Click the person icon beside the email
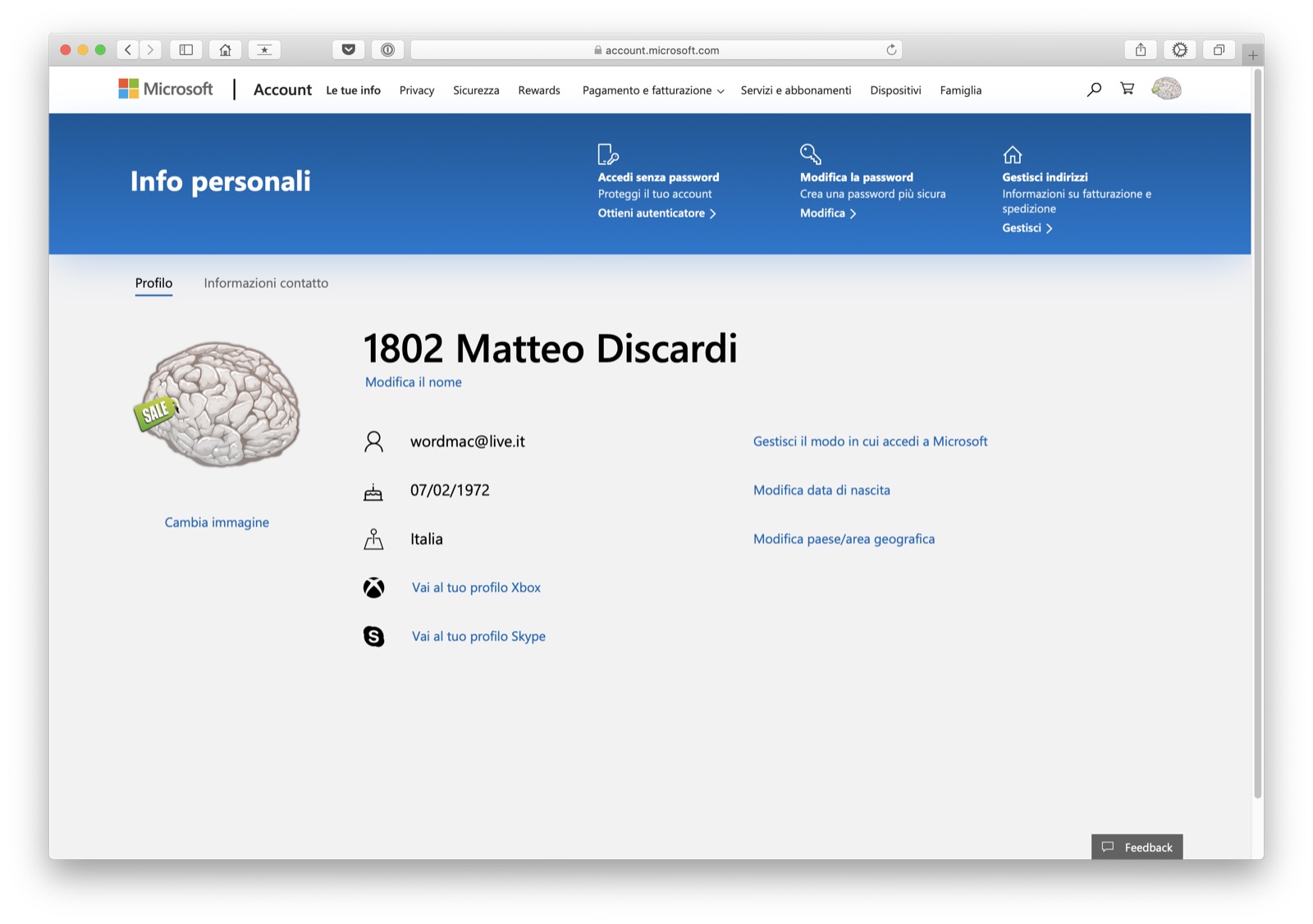 click(x=373, y=441)
